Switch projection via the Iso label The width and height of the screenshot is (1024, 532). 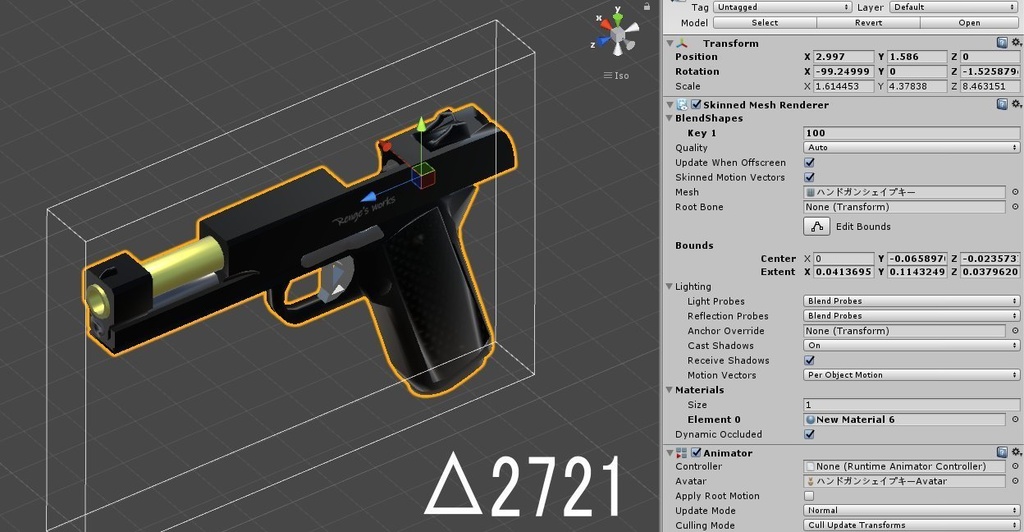coord(616,76)
